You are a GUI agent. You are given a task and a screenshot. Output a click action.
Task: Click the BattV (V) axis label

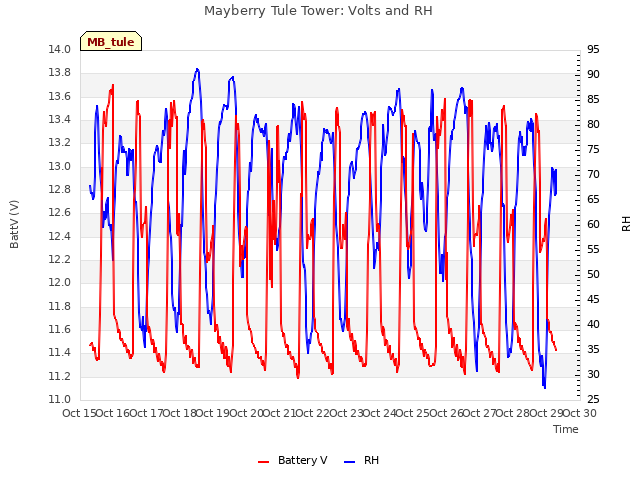(x=14, y=224)
